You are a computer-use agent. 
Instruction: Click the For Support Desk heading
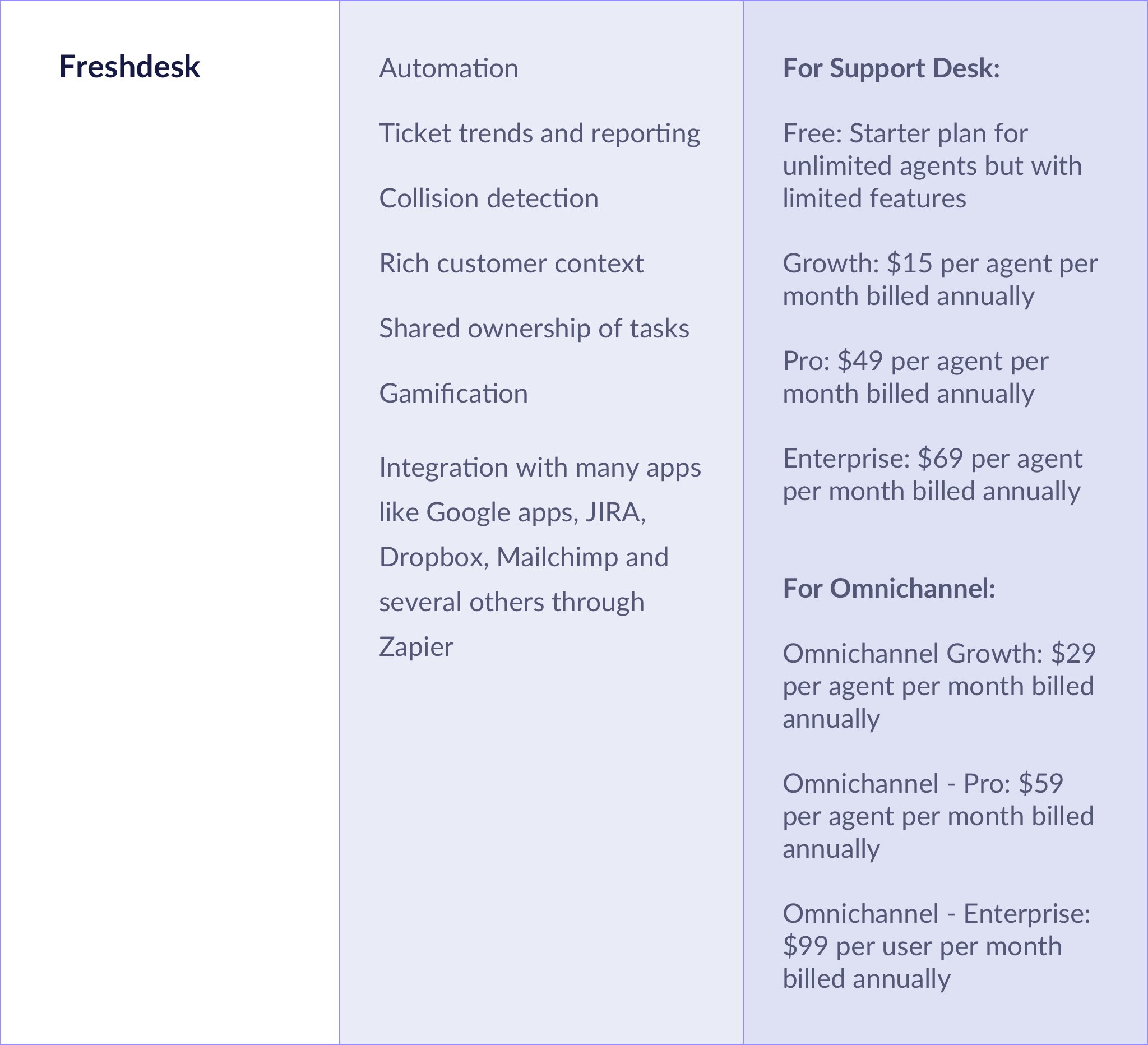pyautogui.click(x=891, y=68)
